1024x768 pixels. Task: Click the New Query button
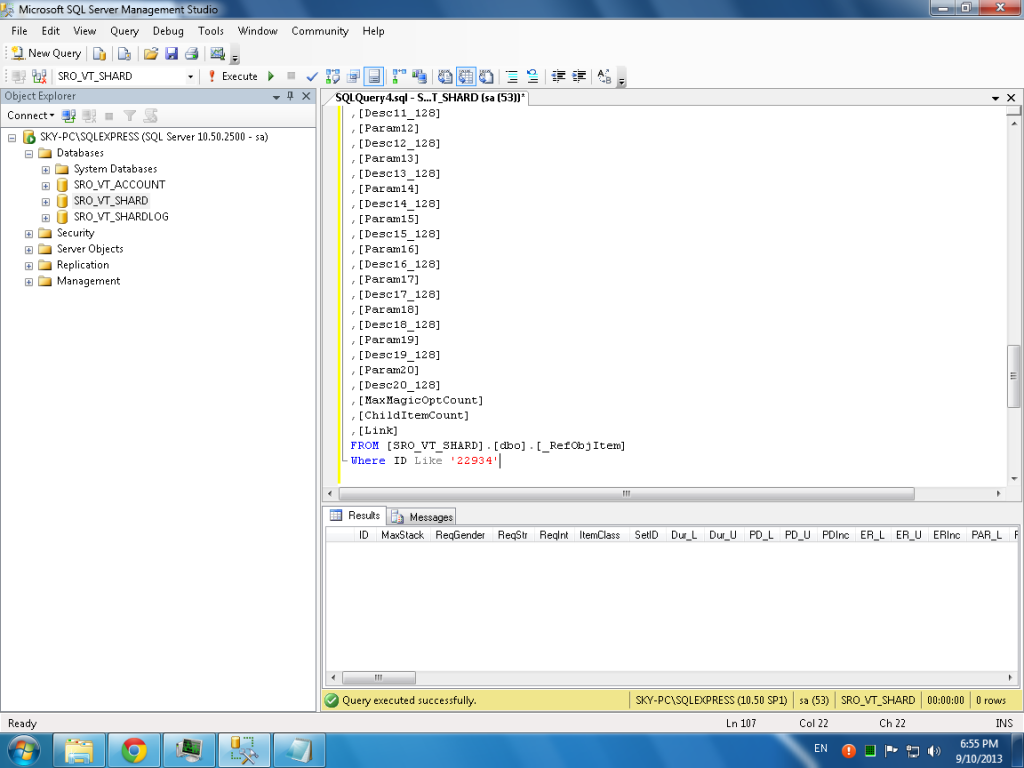pyautogui.click(x=46, y=54)
